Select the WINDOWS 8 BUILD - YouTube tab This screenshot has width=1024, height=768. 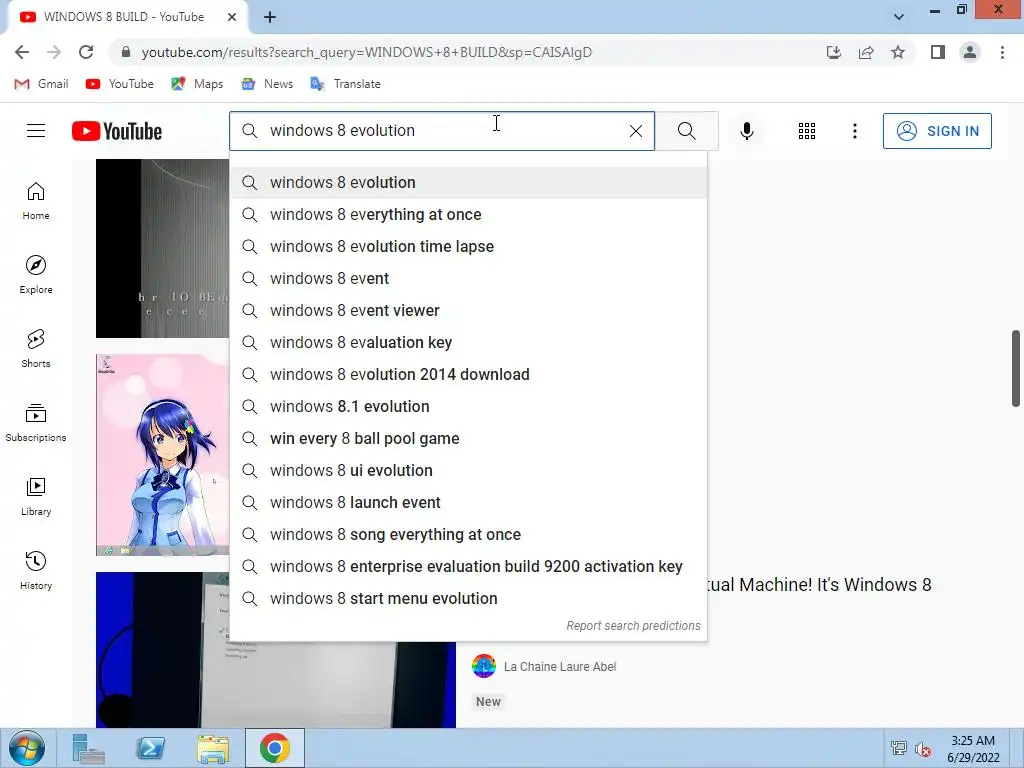point(124,17)
